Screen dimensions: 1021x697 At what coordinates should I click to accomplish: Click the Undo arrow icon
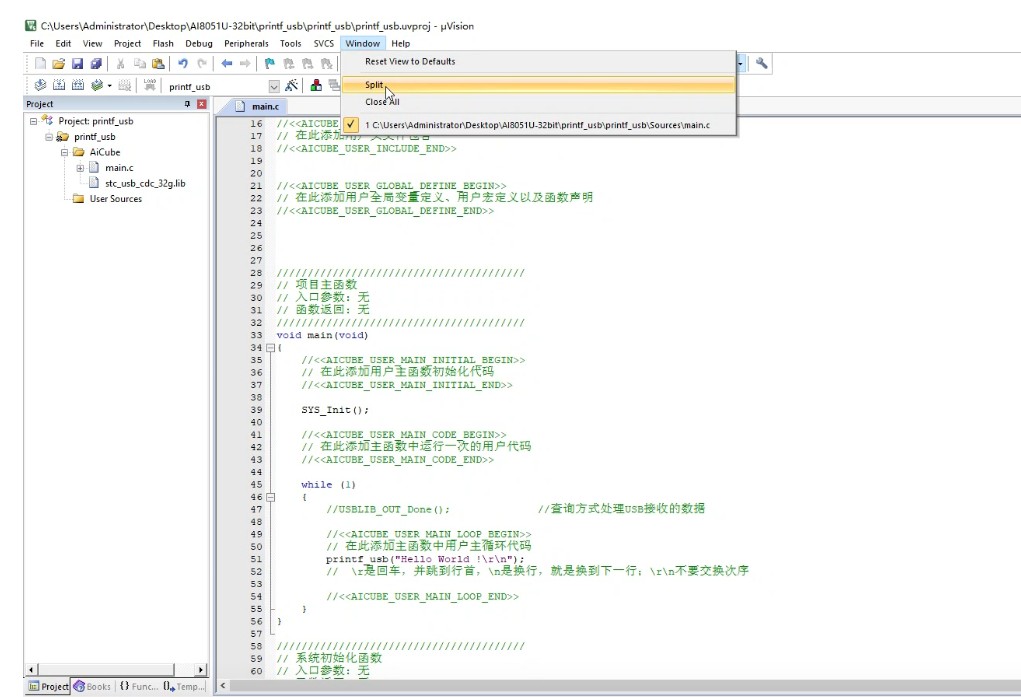[x=183, y=63]
